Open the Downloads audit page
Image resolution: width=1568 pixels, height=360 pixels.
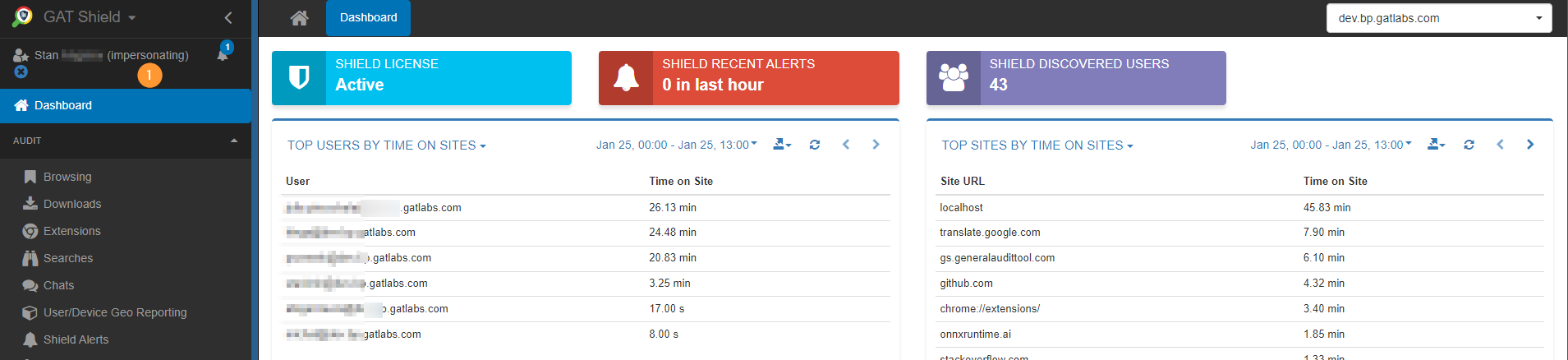pyautogui.click(x=72, y=204)
